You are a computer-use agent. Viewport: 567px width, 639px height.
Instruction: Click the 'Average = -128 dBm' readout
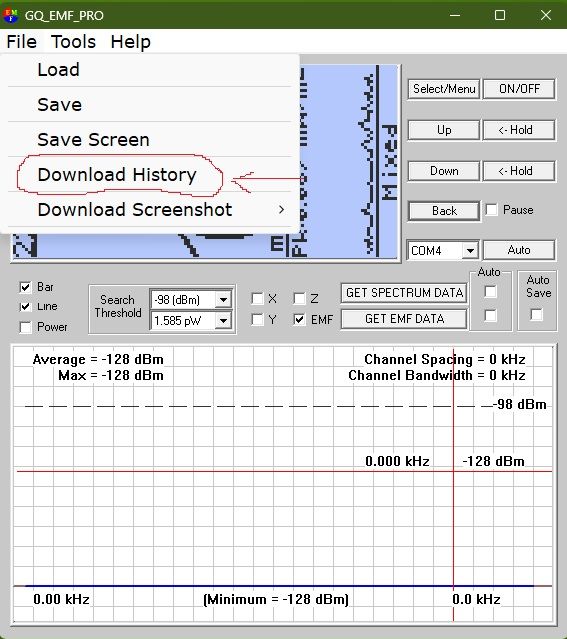98,359
